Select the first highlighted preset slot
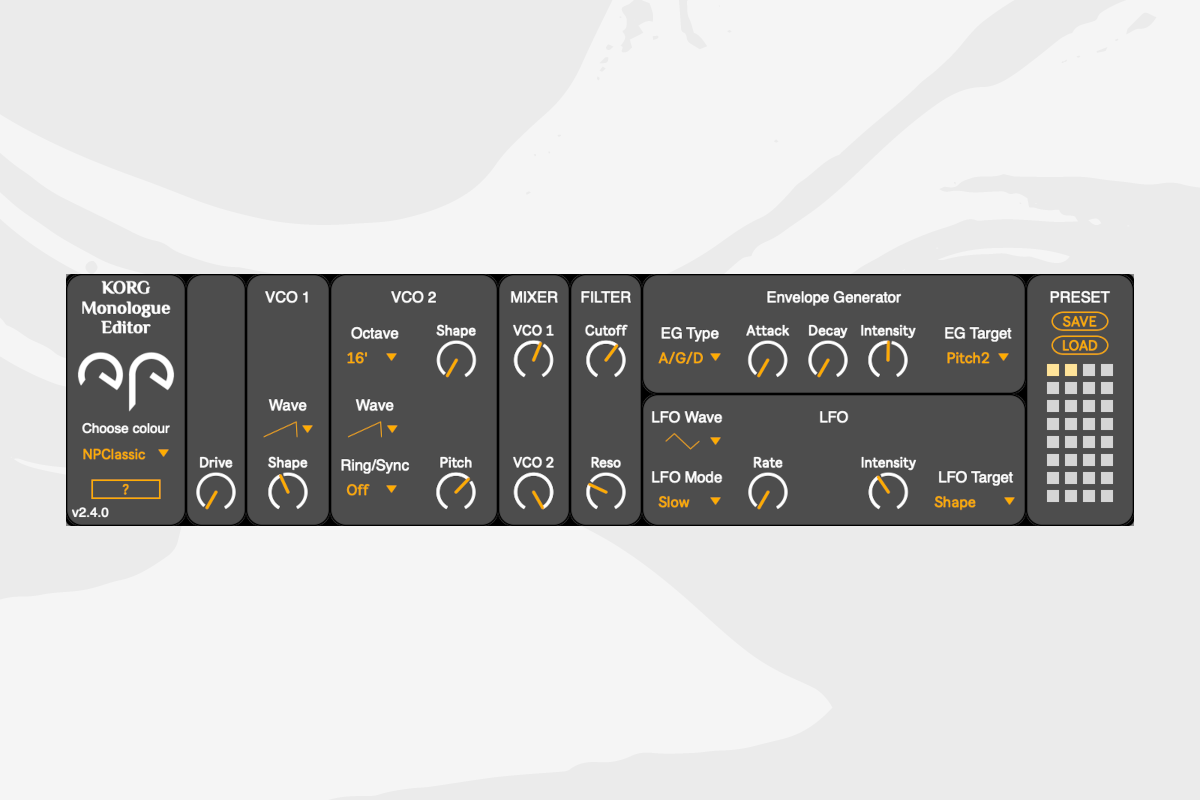Viewport: 1200px width, 800px height. [x=1053, y=371]
